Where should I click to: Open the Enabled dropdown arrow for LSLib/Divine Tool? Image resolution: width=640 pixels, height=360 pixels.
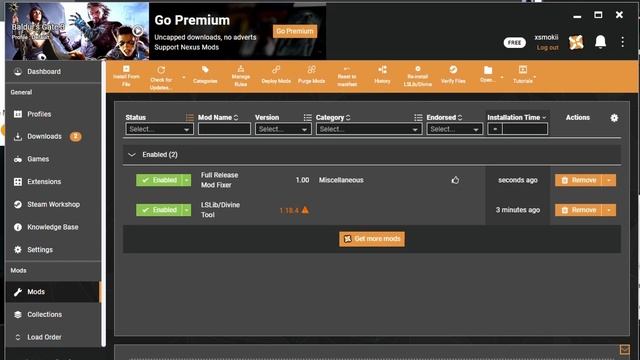tap(187, 210)
